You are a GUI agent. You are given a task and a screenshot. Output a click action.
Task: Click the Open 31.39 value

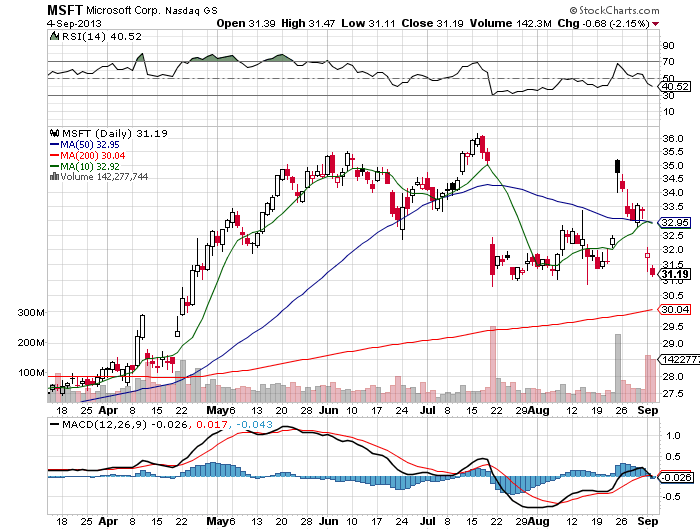(x=246, y=23)
